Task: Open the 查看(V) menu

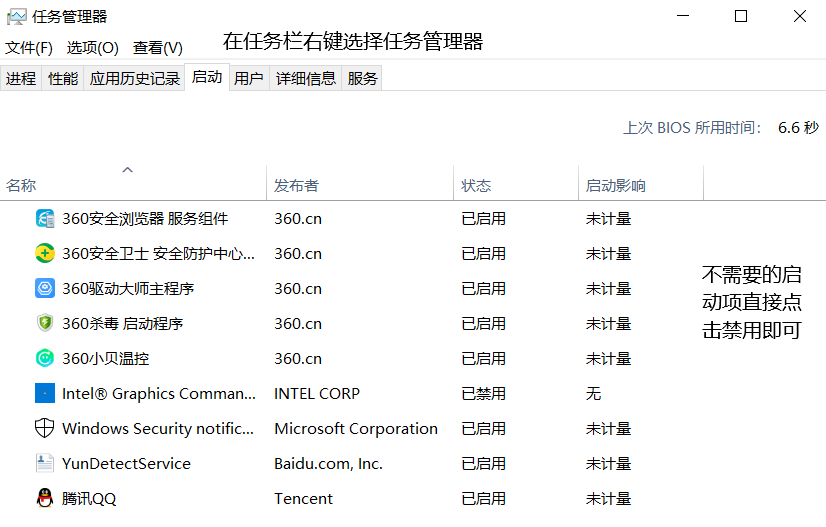Action: (158, 48)
